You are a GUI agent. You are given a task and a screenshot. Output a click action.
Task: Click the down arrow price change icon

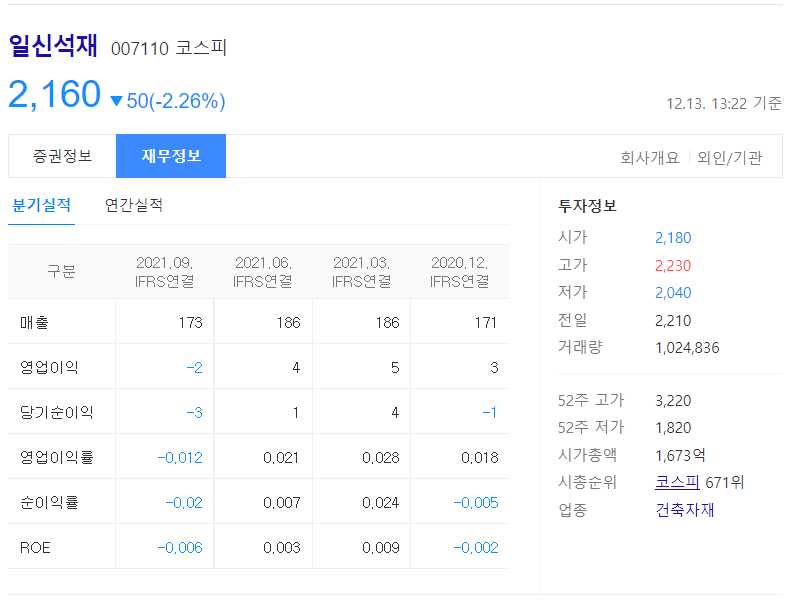click(116, 101)
